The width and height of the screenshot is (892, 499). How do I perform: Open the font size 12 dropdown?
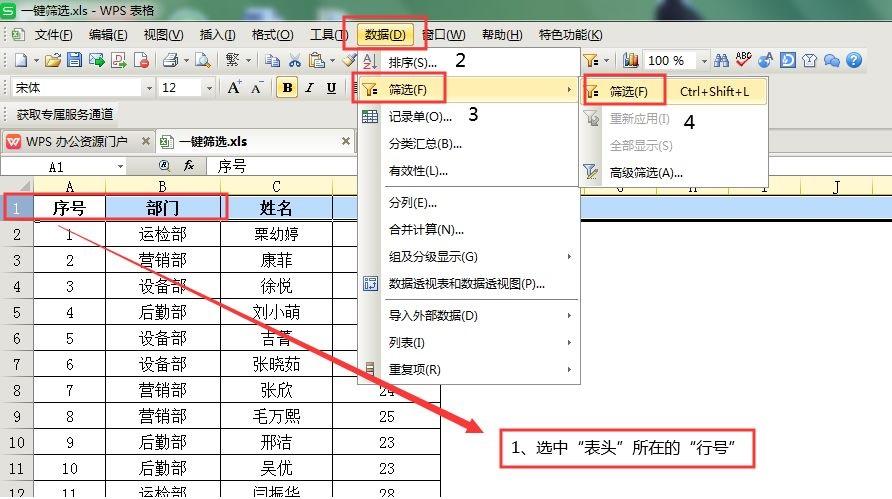[x=209, y=88]
